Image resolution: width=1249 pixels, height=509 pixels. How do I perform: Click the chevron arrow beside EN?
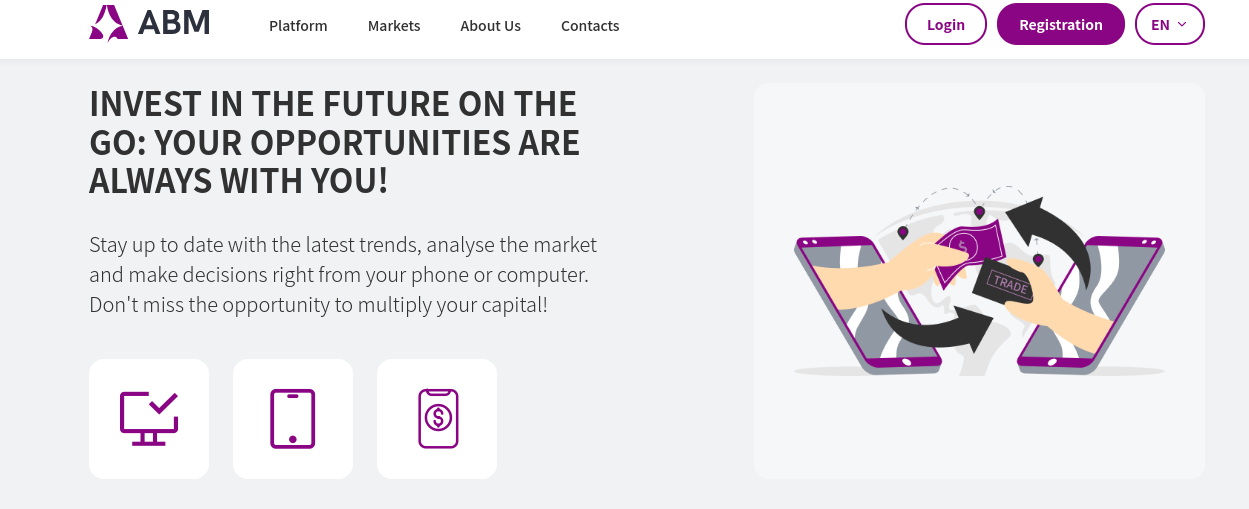click(1182, 24)
